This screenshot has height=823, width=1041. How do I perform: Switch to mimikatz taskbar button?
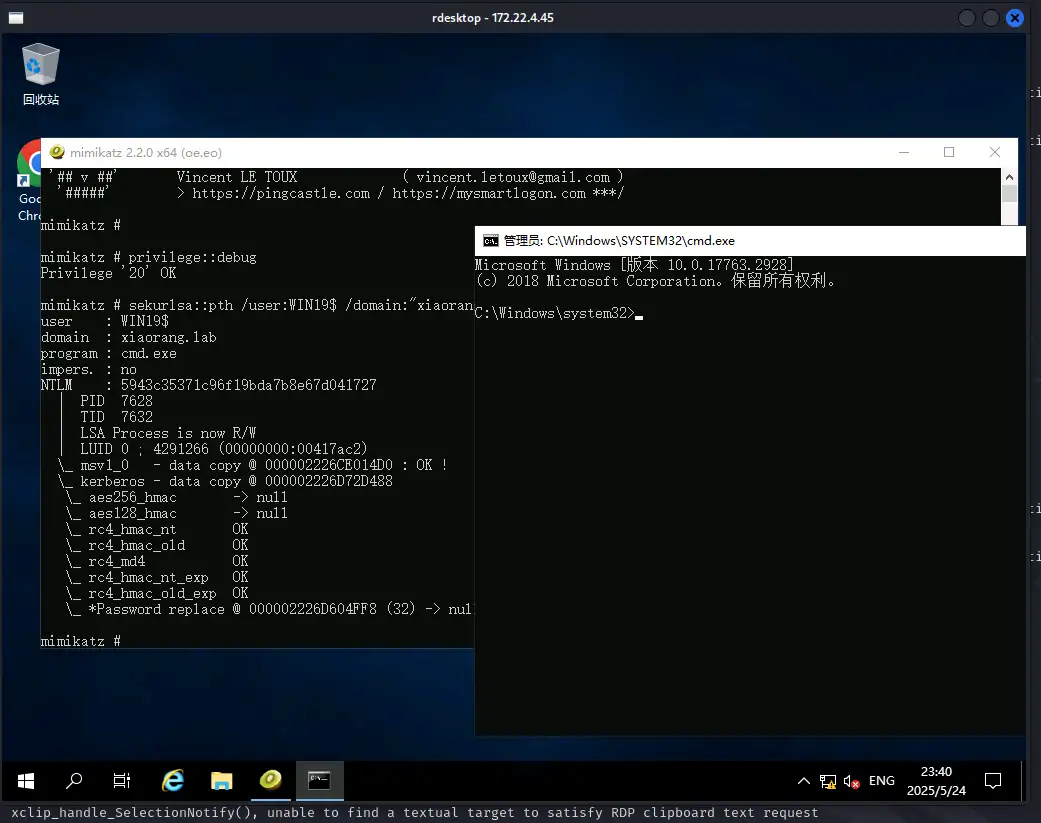click(x=270, y=781)
